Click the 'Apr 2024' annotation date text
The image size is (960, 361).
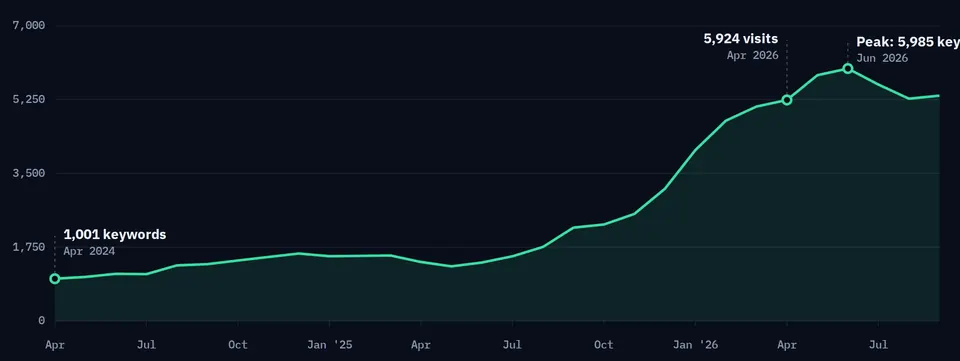89,251
